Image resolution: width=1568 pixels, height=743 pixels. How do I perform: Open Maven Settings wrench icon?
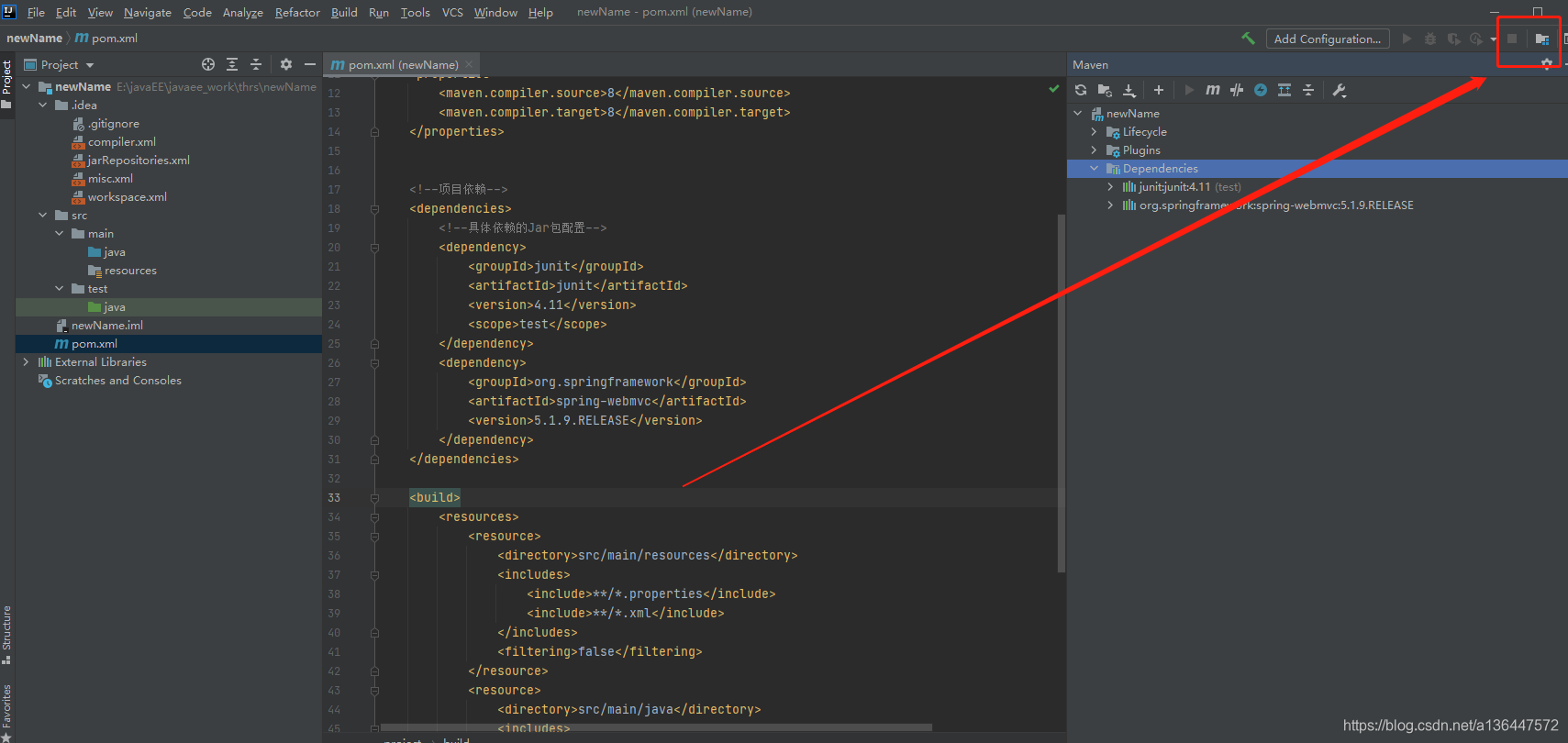(1340, 90)
